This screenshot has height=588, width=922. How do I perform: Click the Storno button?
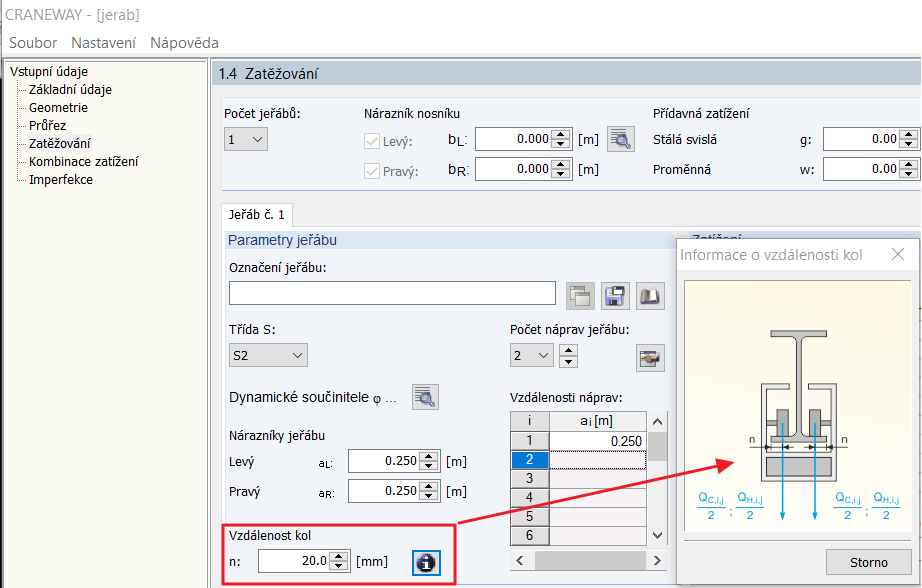click(868, 562)
